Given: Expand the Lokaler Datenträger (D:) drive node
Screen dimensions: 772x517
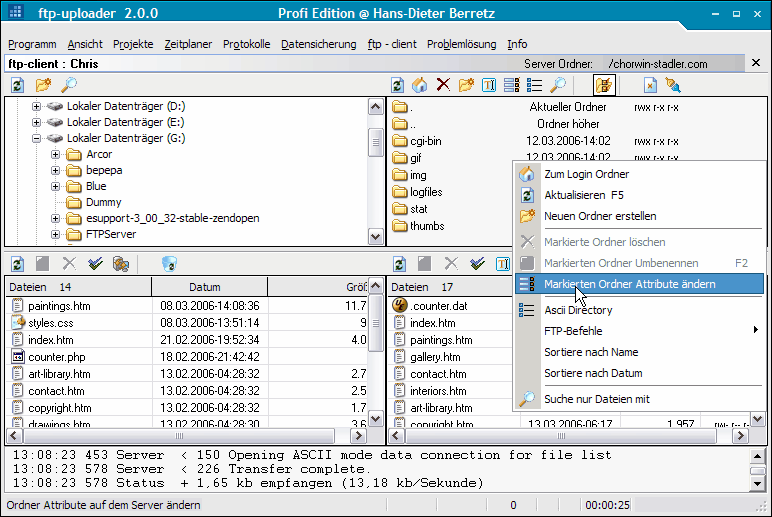Looking at the screenshot, I should click(37, 107).
